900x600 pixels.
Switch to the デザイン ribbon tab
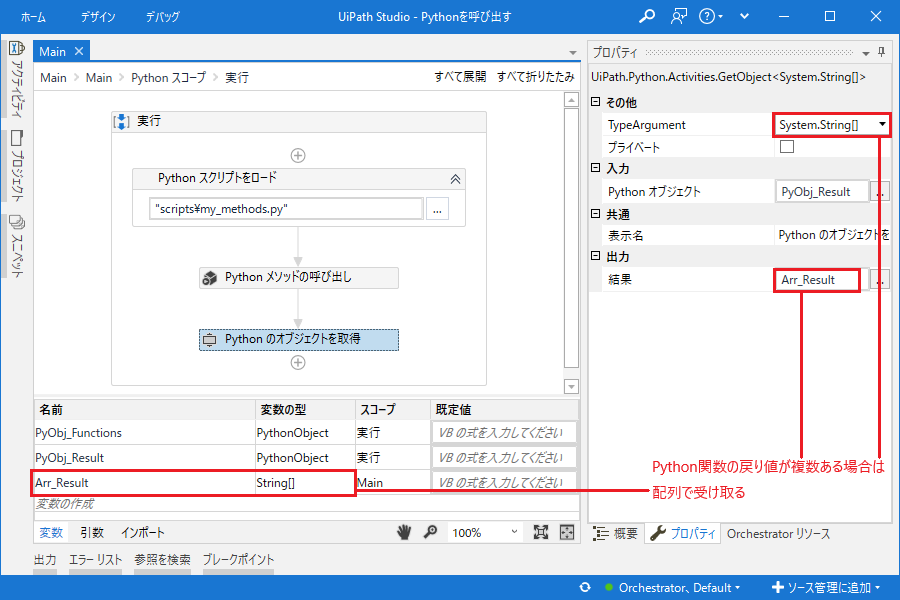click(98, 17)
